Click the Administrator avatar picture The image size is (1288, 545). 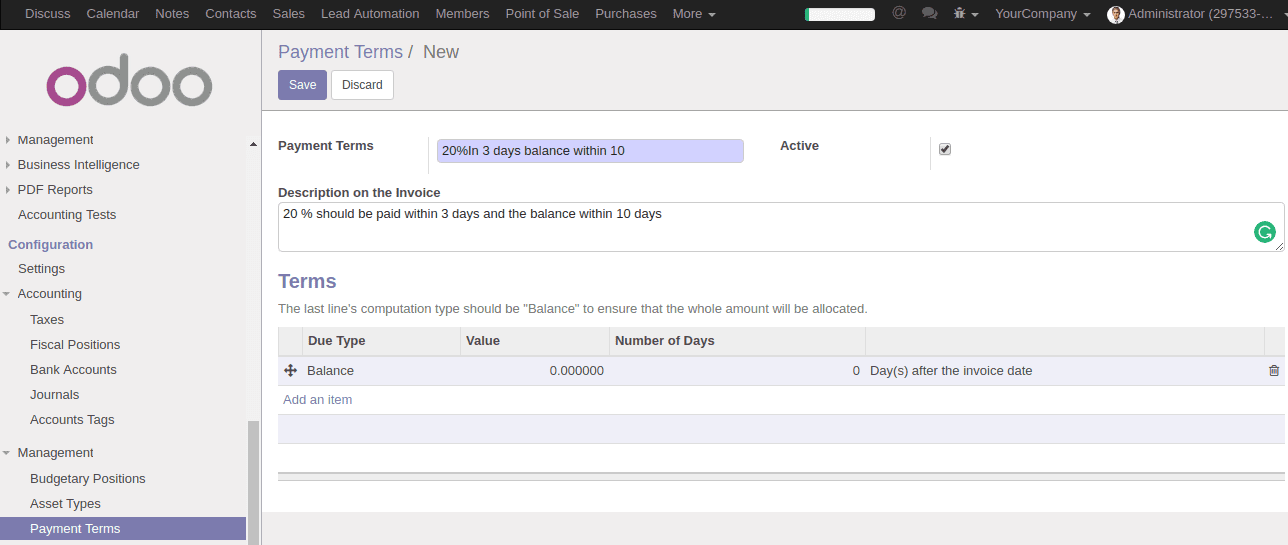click(x=1116, y=14)
